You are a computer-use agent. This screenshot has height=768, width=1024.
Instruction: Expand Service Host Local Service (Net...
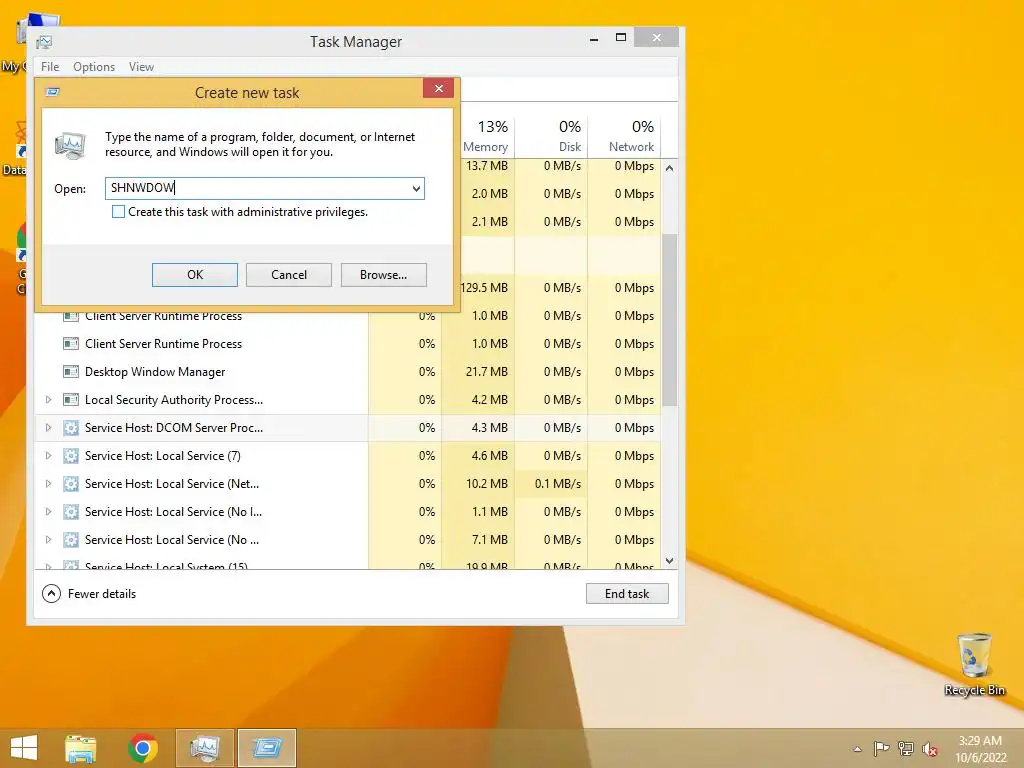pyautogui.click(x=48, y=484)
